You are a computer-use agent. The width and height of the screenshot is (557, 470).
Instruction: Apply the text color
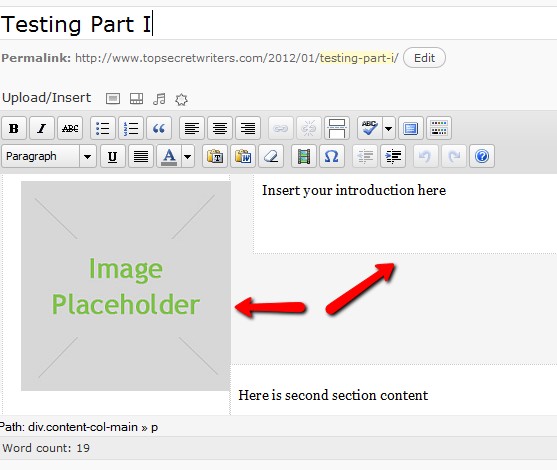(x=169, y=156)
